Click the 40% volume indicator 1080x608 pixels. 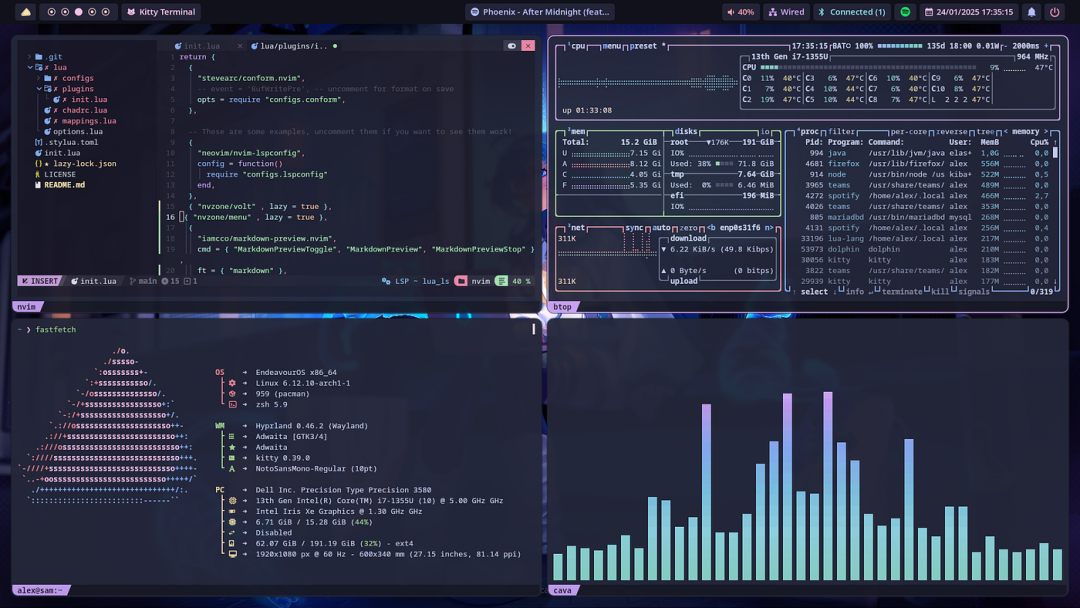click(x=740, y=12)
